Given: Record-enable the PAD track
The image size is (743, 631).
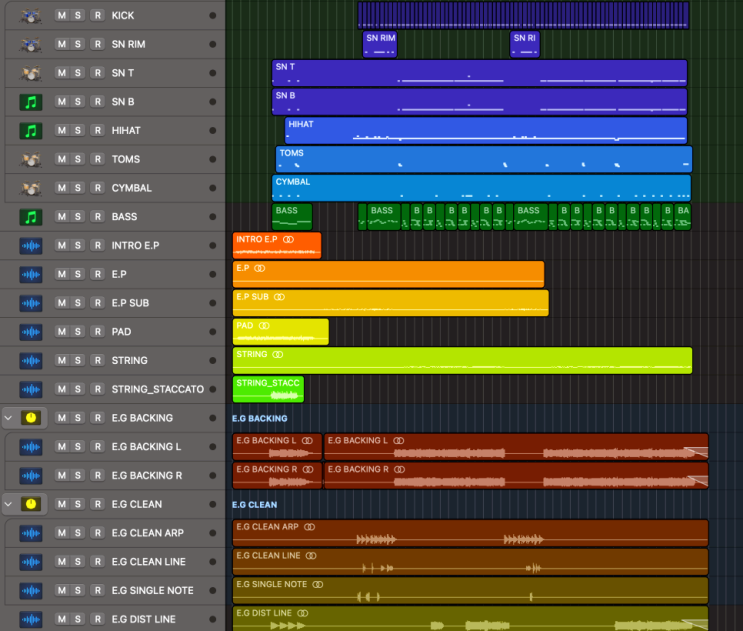Looking at the screenshot, I should [x=96, y=332].
